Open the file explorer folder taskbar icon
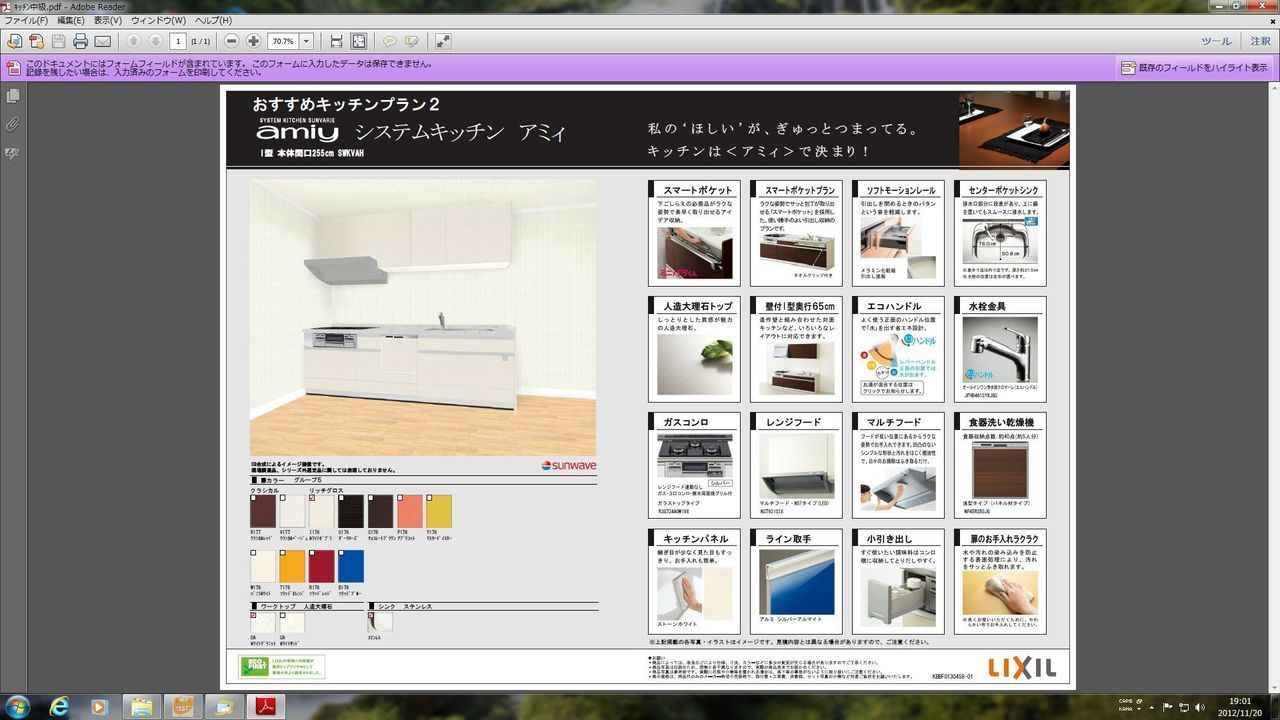The image size is (1280, 720). coord(141,706)
